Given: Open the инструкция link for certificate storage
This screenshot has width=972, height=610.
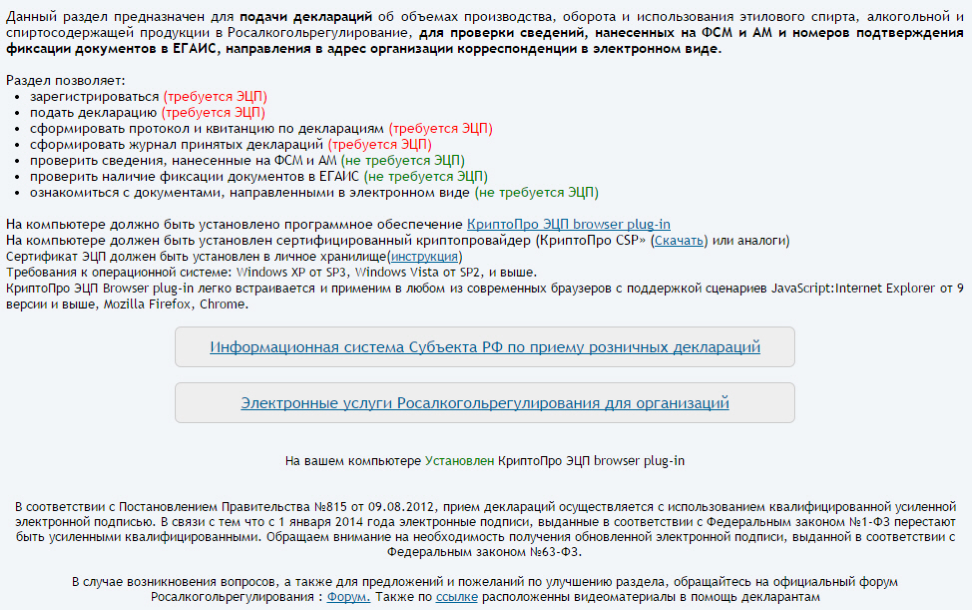Looking at the screenshot, I should point(424,256).
